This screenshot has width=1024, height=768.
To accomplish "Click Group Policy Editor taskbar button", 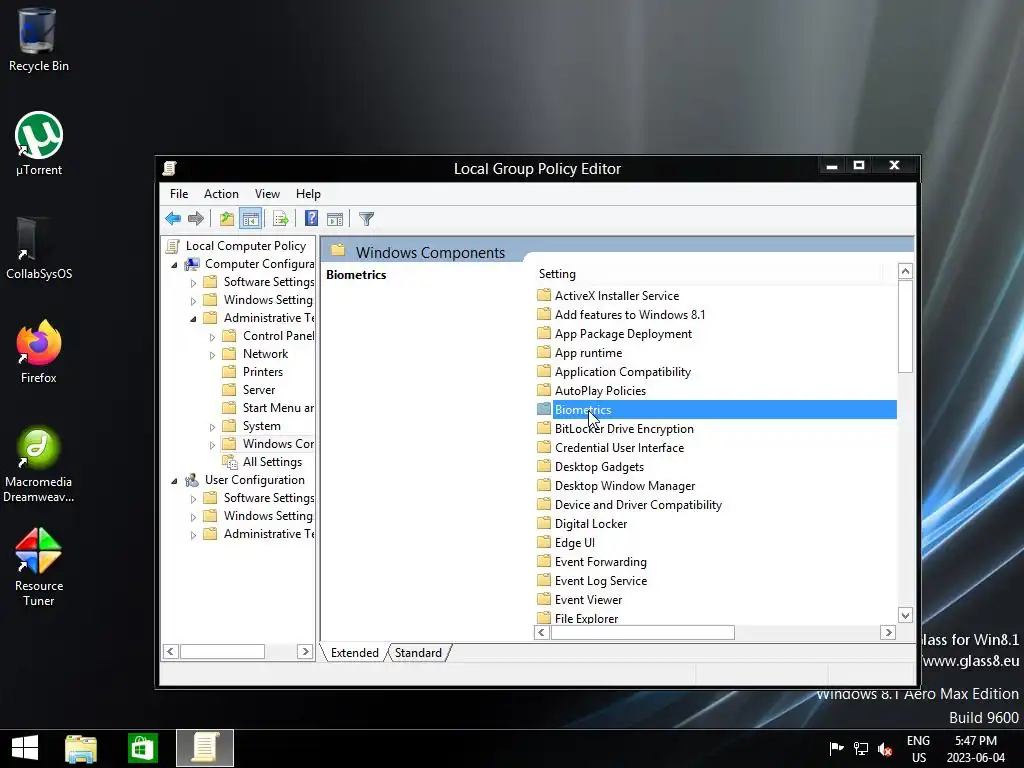I will tap(204, 748).
